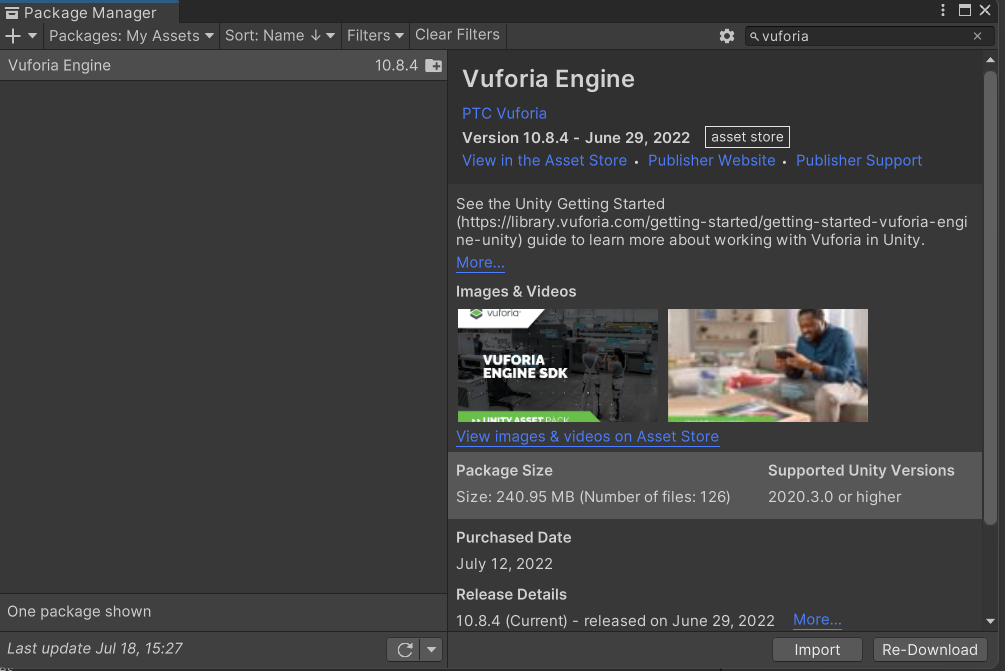The height and width of the screenshot is (671, 1005).
Task: Open the Packages: My Assets dropdown
Action: pos(130,35)
